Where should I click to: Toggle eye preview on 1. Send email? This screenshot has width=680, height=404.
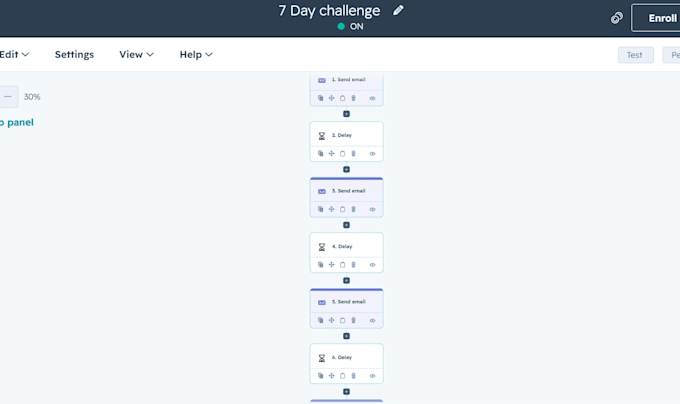click(x=372, y=98)
